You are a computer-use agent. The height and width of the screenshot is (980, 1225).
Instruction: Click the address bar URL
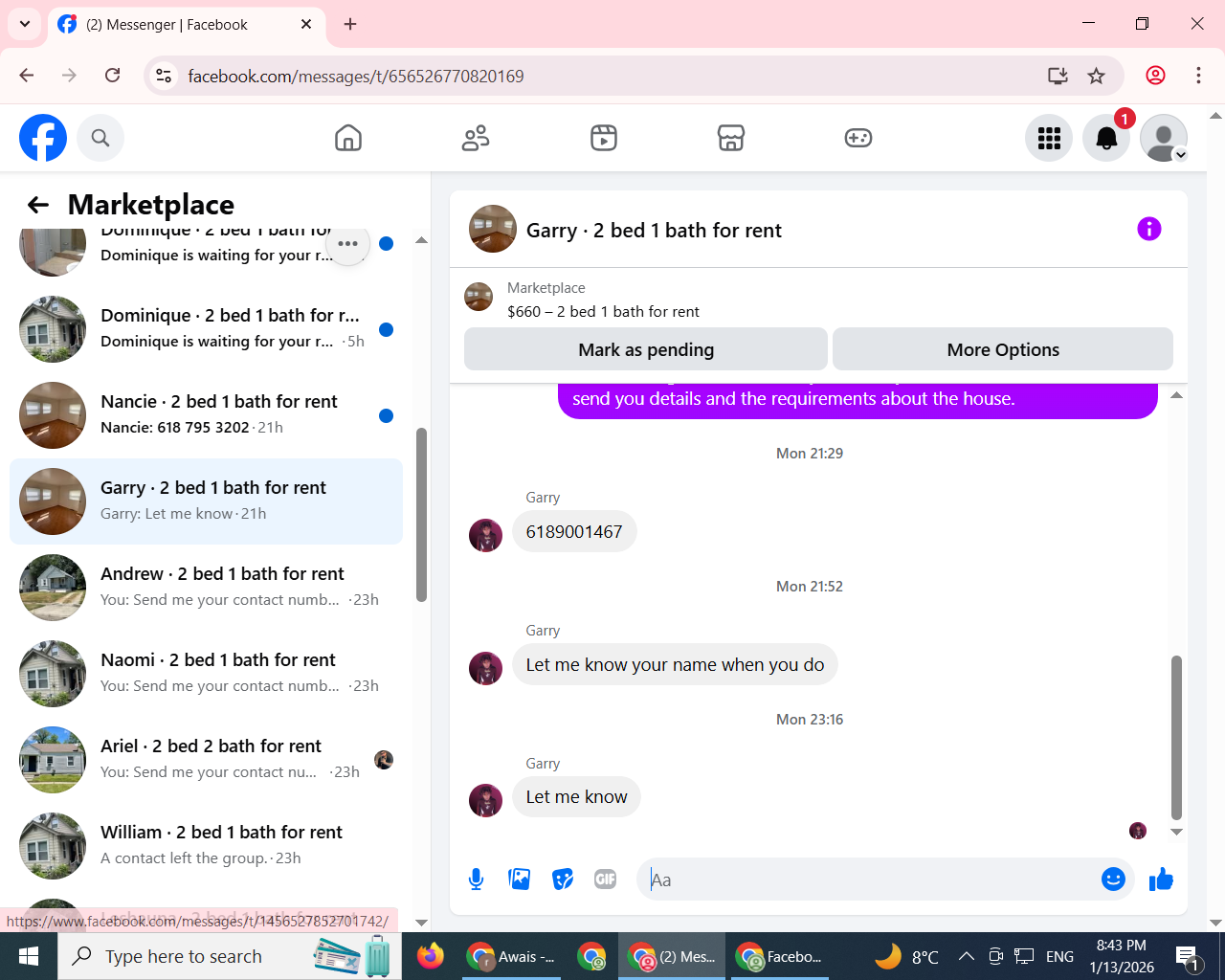pos(356,77)
